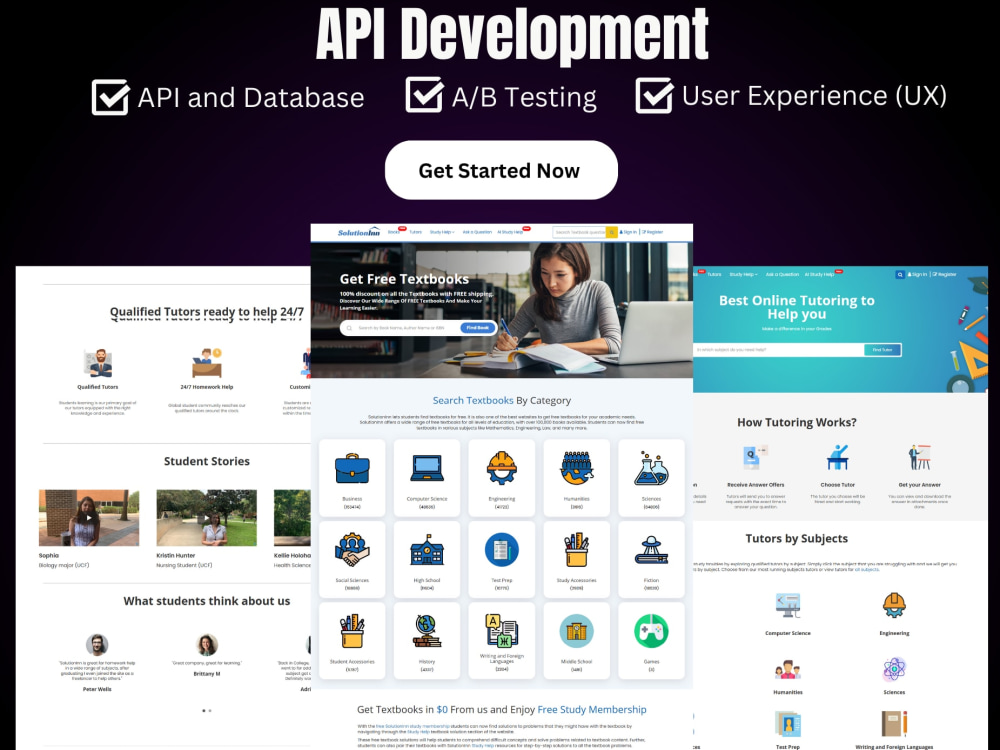Click the 24/7 Homework Help icon
Viewport: 1000px width, 750px height.
pos(207,363)
